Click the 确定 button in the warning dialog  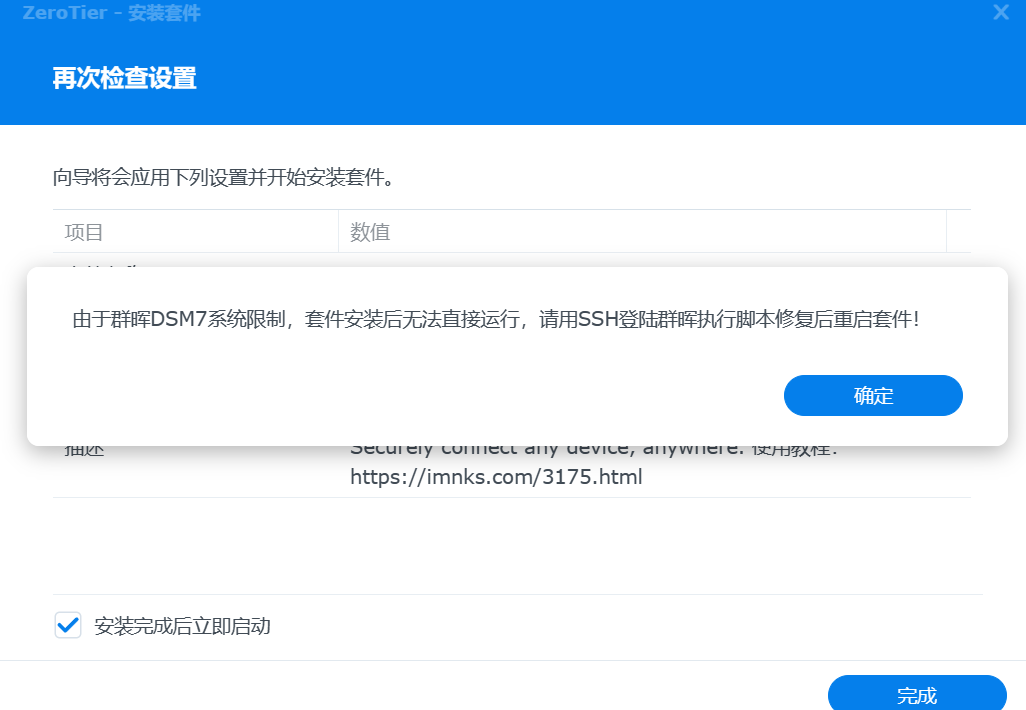coord(873,396)
